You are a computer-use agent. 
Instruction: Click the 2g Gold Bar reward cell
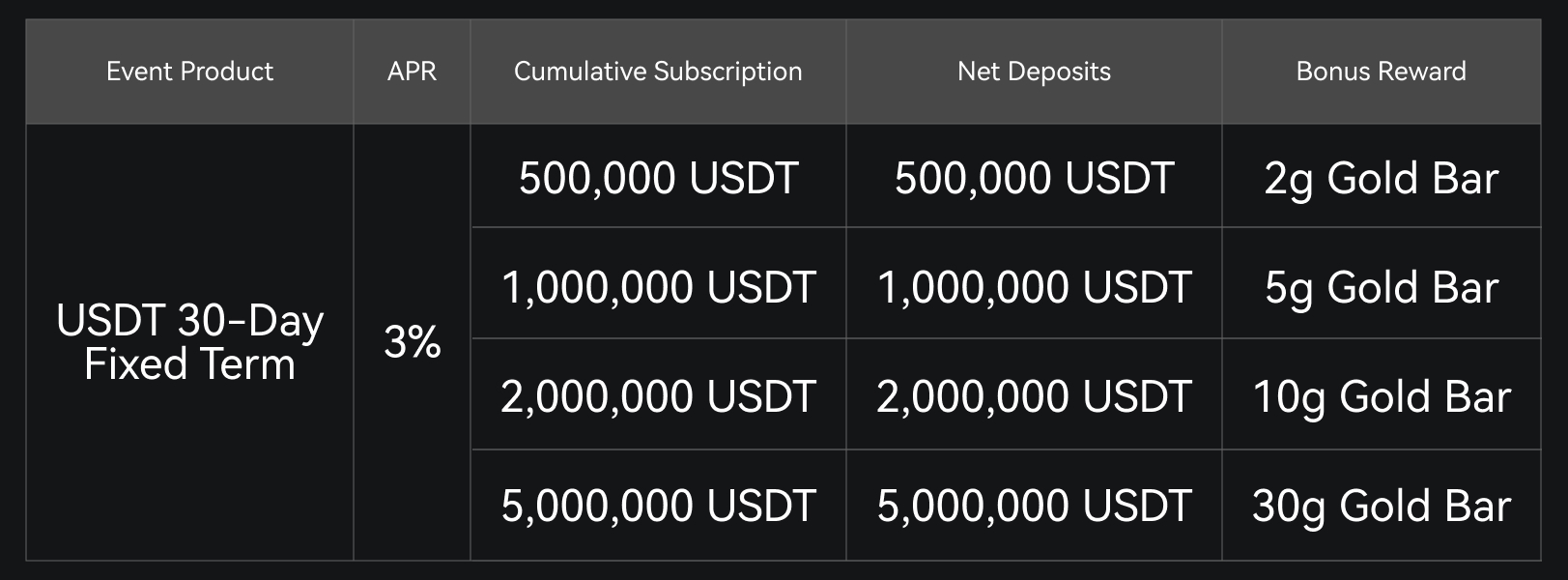[1381, 178]
